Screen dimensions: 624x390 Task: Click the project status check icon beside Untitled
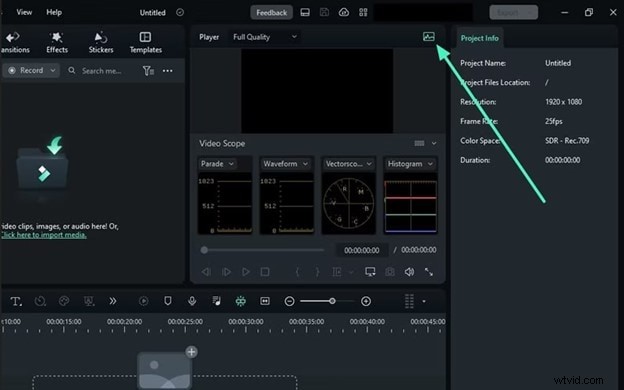180,12
